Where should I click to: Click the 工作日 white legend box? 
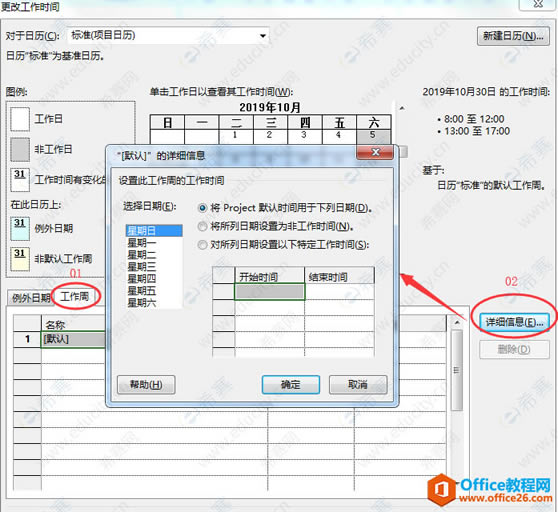click(x=20, y=120)
